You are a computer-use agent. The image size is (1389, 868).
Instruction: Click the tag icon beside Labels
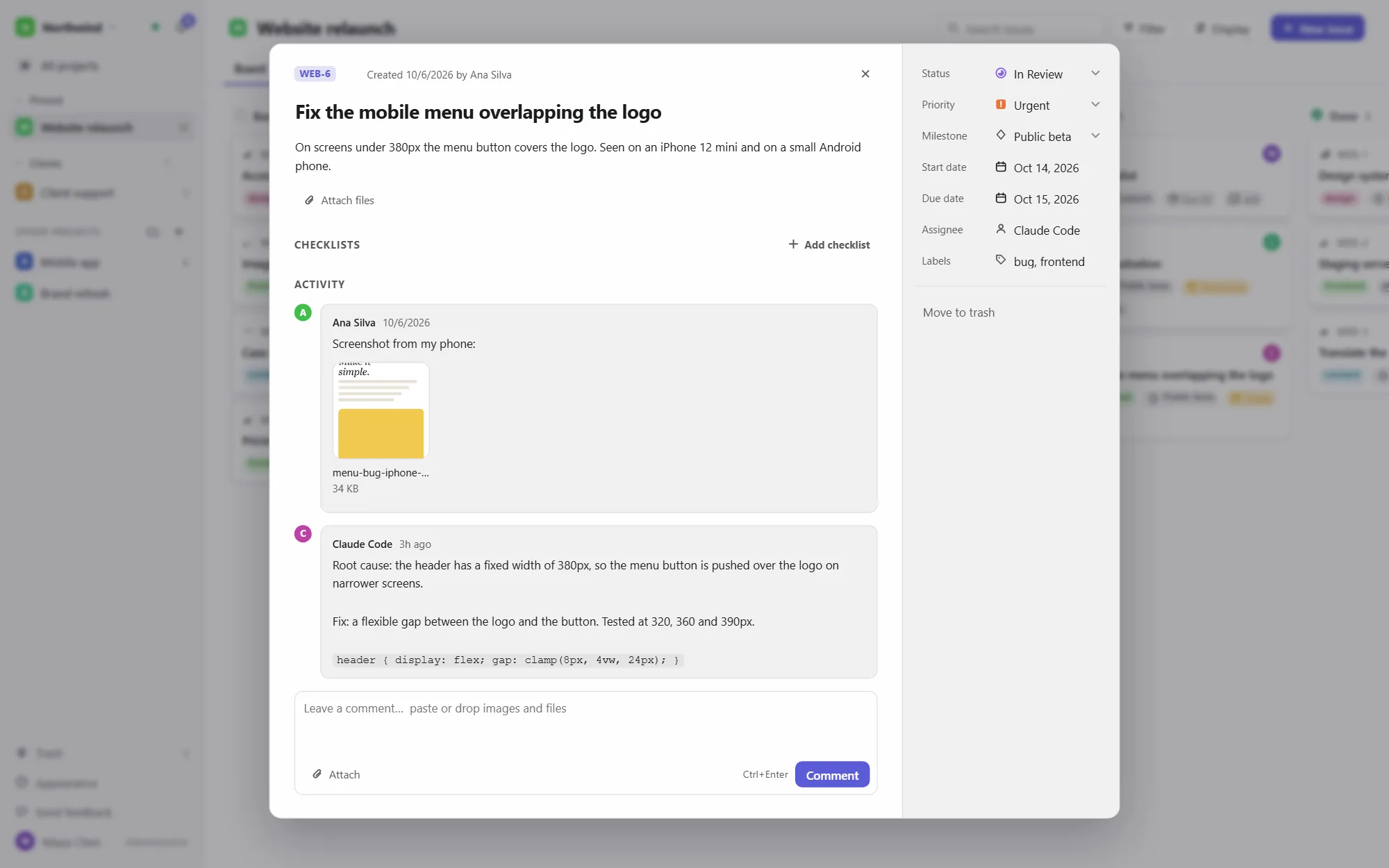tap(1001, 260)
